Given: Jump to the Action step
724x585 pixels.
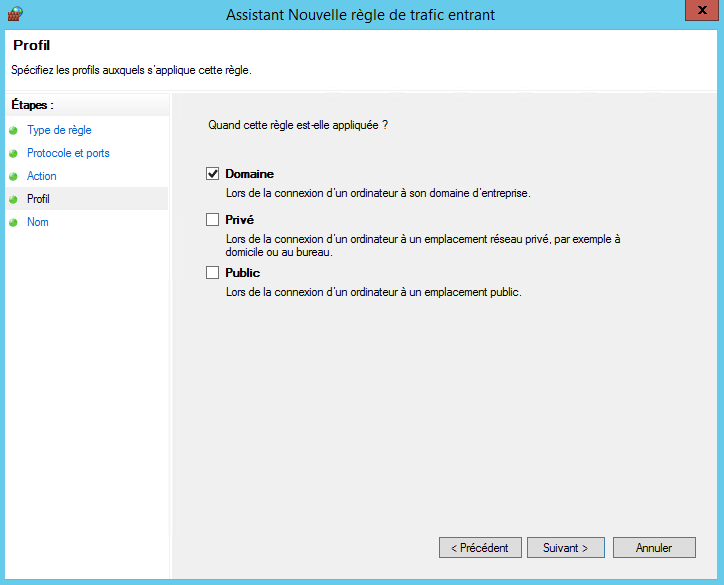Looking at the screenshot, I should pyautogui.click(x=42, y=176).
